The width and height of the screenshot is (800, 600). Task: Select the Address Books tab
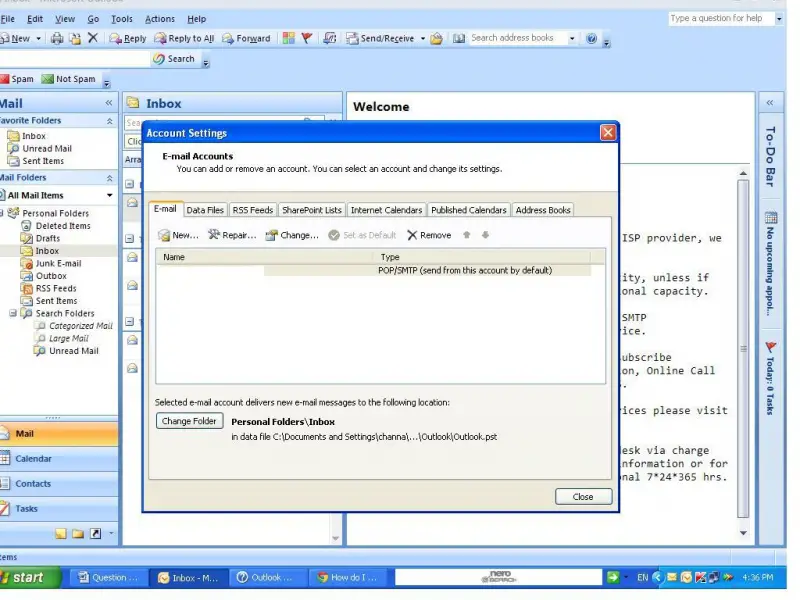pyautogui.click(x=543, y=210)
